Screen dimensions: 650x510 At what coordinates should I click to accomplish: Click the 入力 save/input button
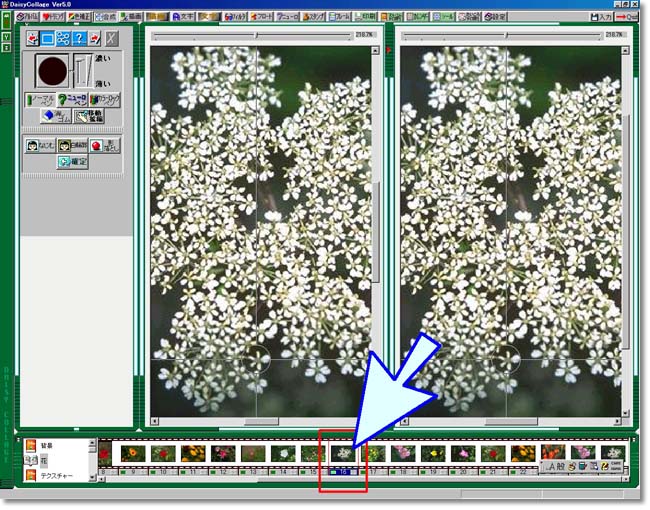[601, 17]
